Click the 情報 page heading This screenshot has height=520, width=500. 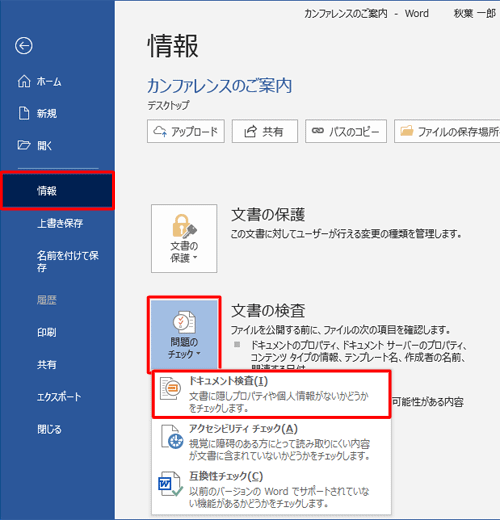click(x=173, y=46)
